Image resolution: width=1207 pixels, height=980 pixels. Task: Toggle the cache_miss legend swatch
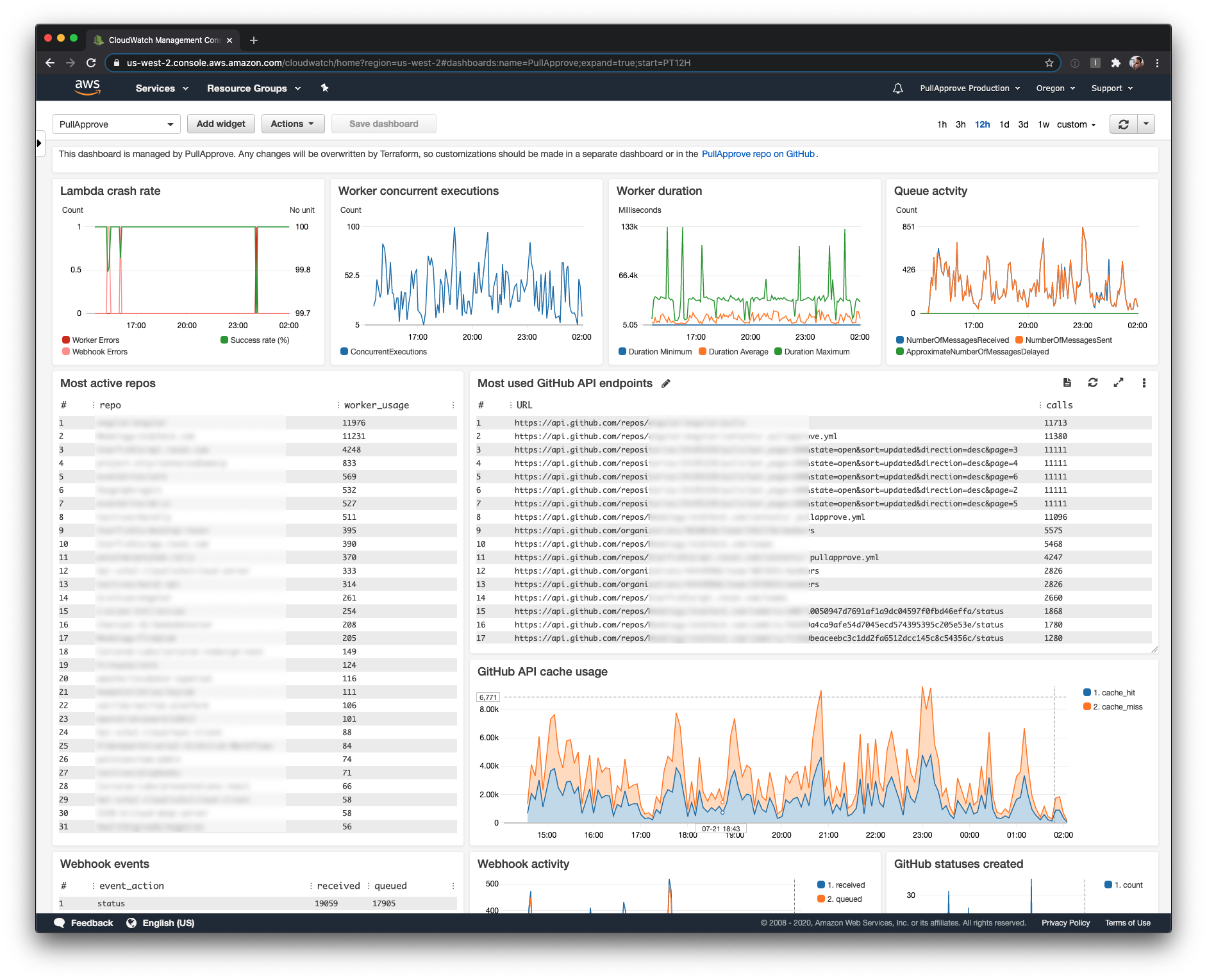(1087, 706)
